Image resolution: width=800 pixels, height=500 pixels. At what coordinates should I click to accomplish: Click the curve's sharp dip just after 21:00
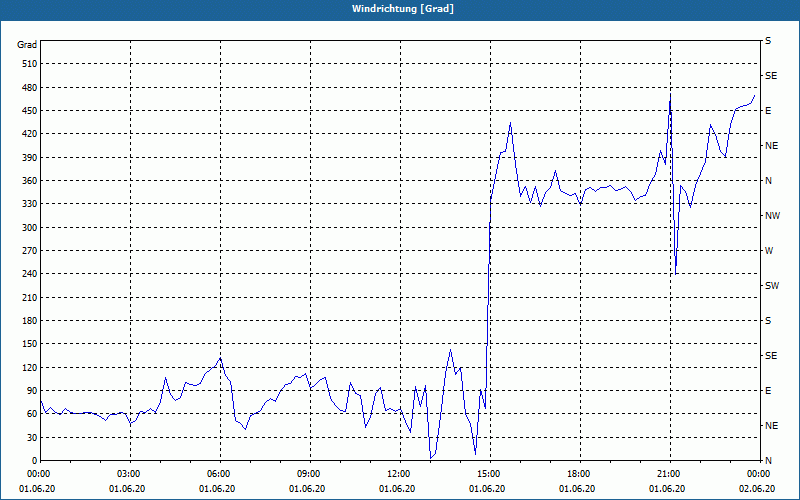coord(676,274)
